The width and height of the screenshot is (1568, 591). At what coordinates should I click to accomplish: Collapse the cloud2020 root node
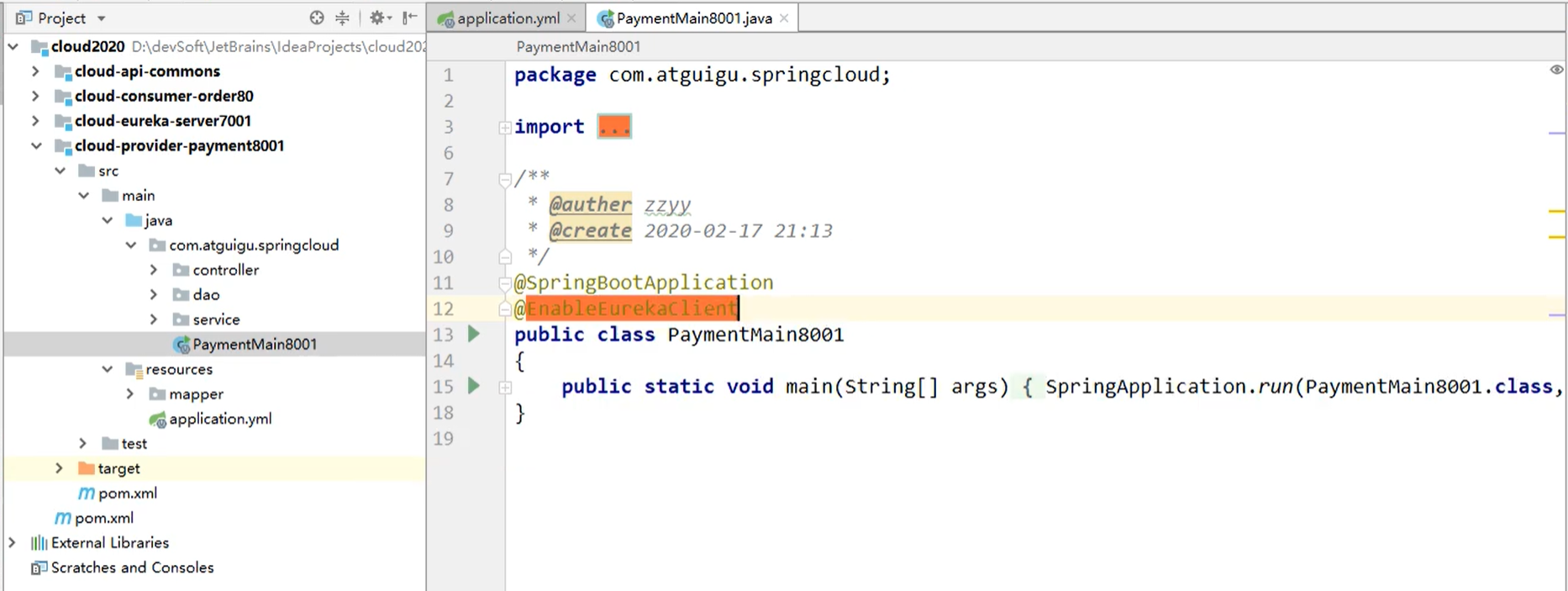pos(13,46)
